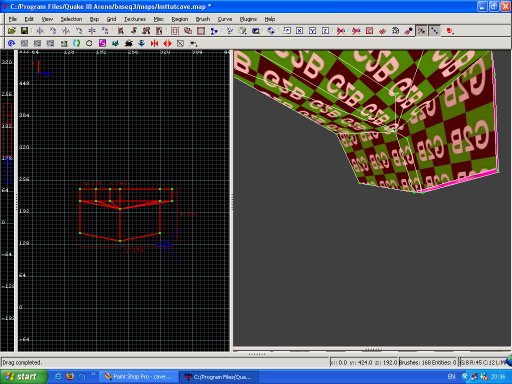Click the red outward-pointing arrows icon
The image size is (512, 384).
[x=167, y=43]
